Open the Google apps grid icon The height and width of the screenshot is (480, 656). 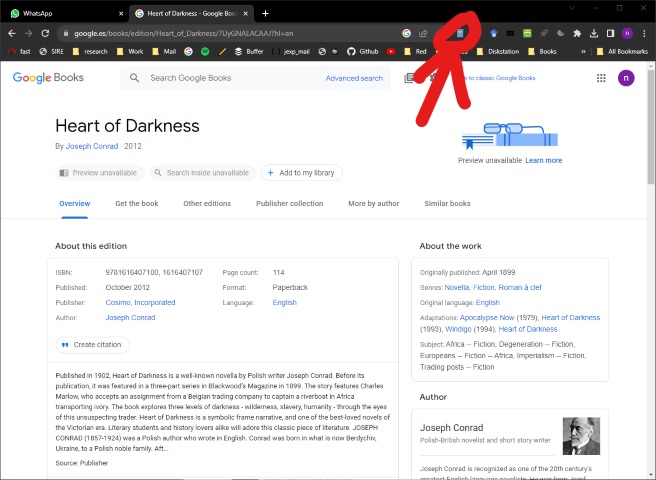[x=601, y=78]
